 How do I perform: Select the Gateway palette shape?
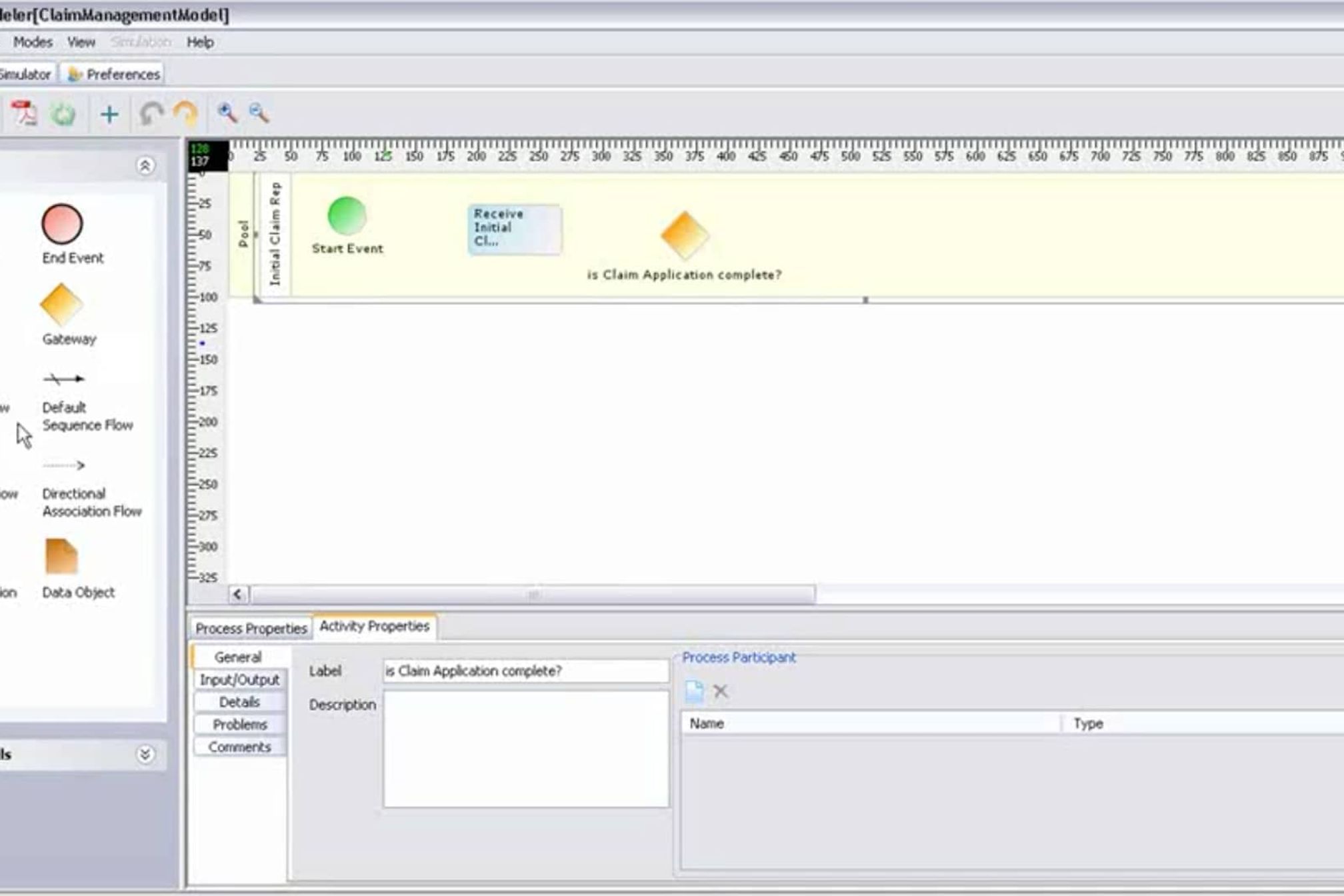tap(62, 305)
